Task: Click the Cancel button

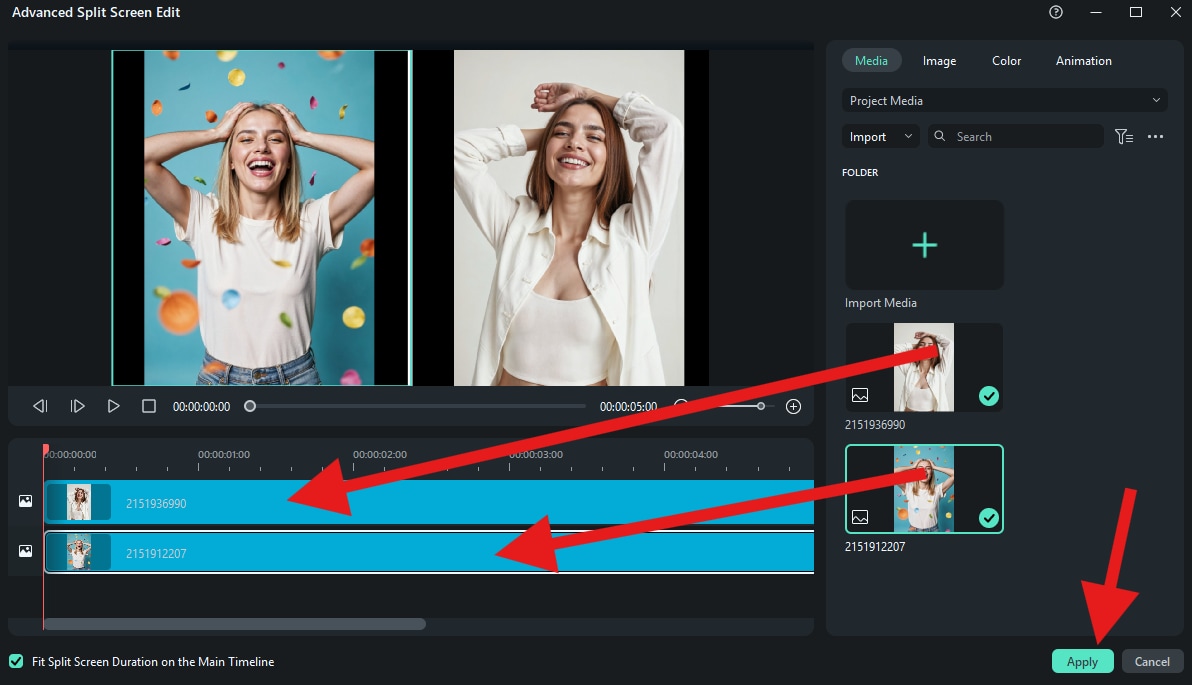Action: point(1152,661)
